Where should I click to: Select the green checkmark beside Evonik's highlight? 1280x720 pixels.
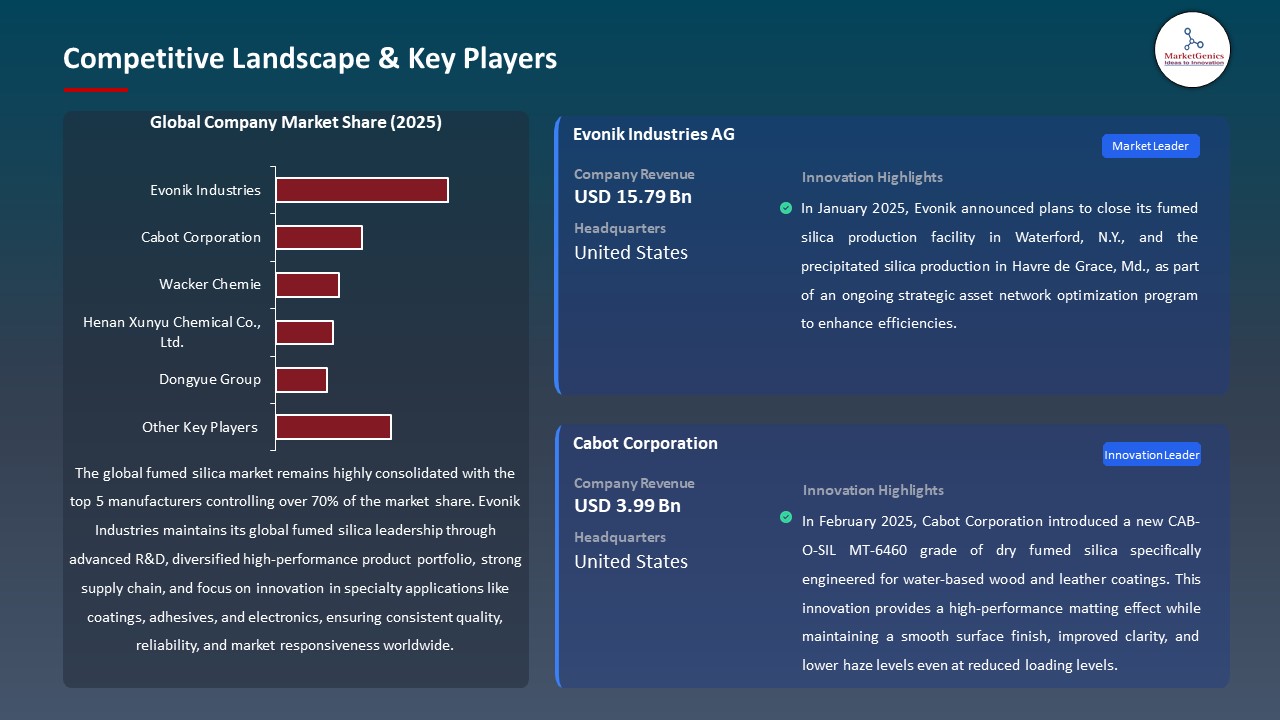click(x=786, y=208)
